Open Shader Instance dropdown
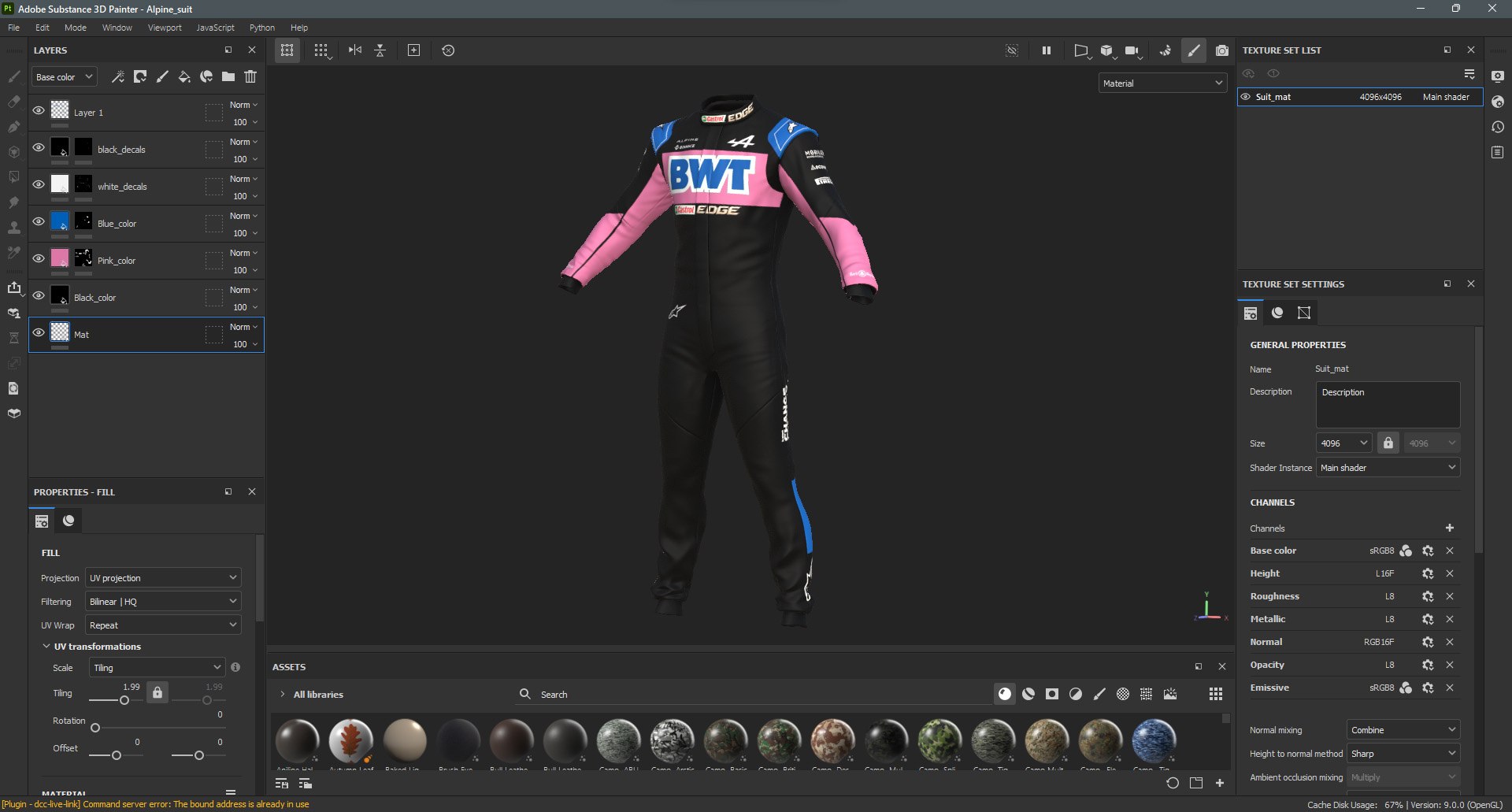 click(x=1388, y=467)
